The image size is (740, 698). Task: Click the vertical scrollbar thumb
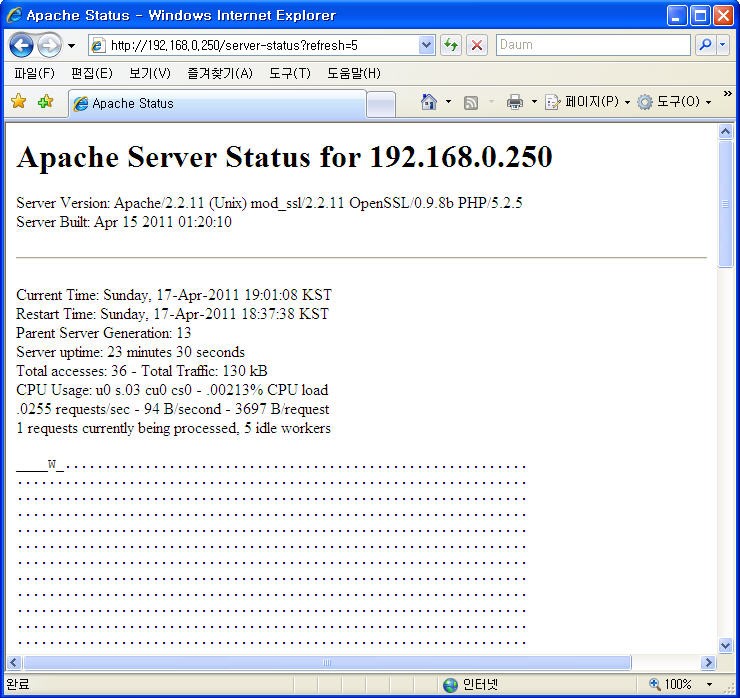[x=725, y=204]
